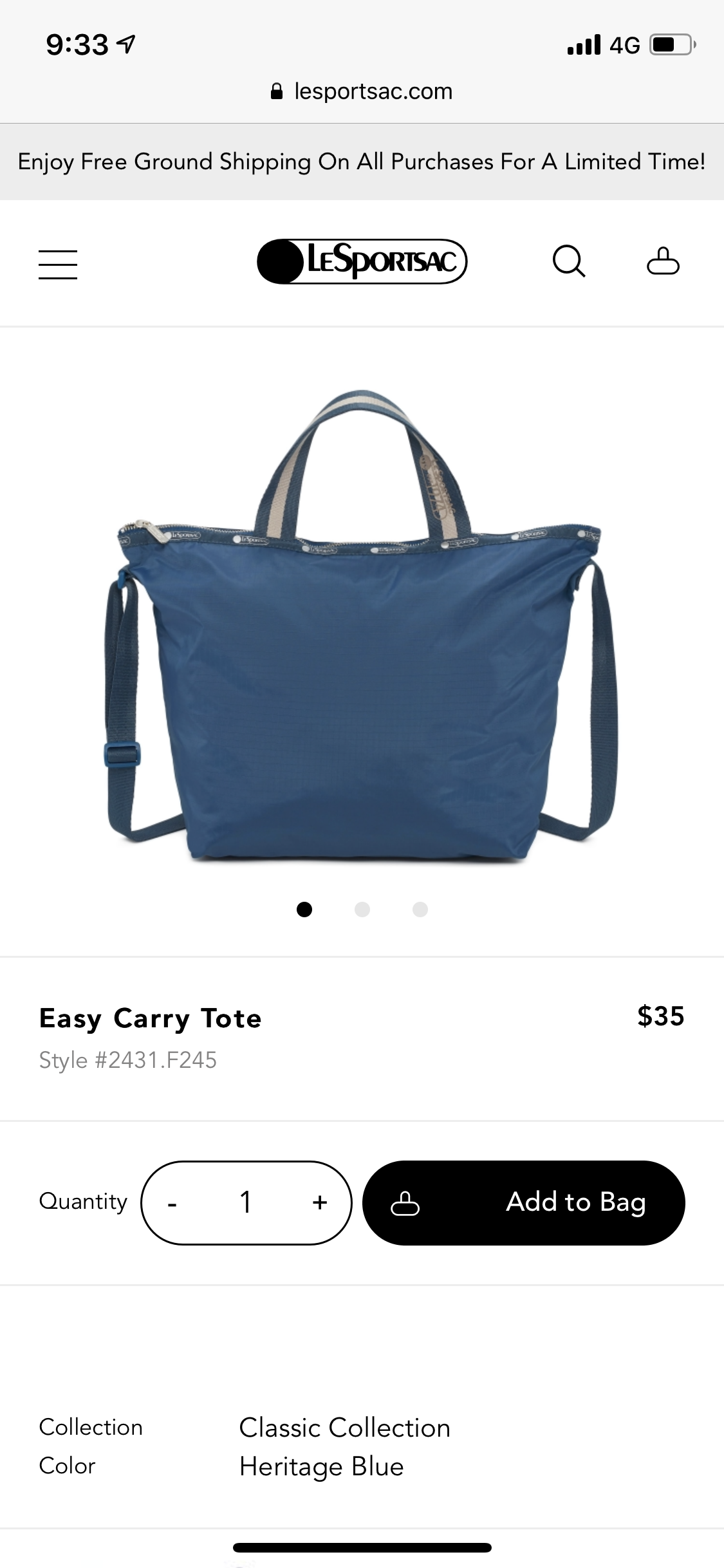Select the second carousel dot
724x1568 pixels.
tap(362, 909)
